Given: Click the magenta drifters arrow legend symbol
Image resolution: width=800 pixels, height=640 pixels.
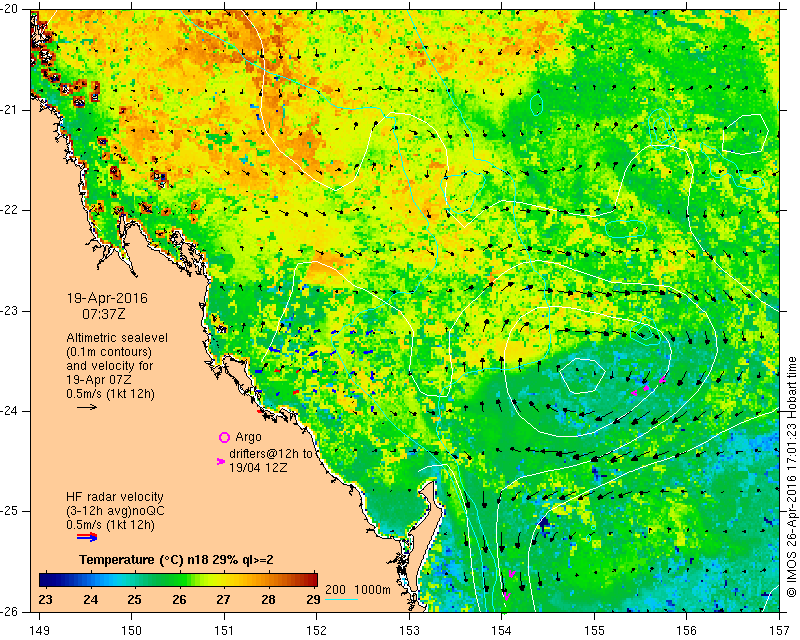Looking at the screenshot, I should tap(221, 461).
